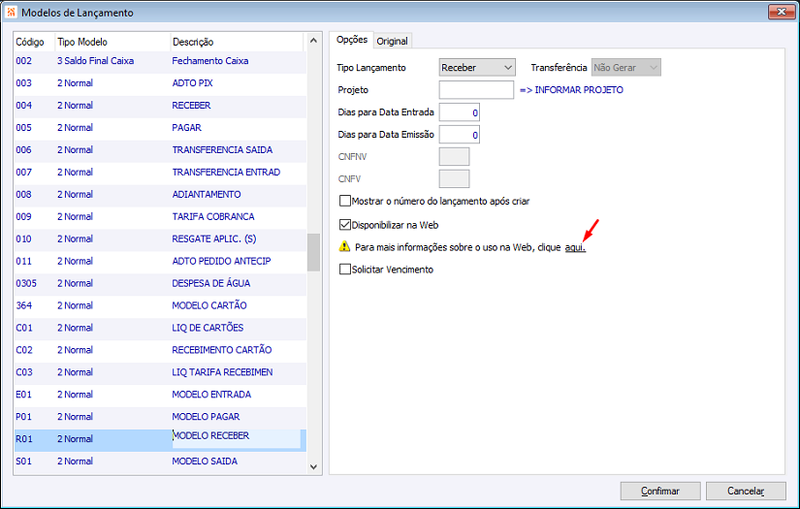Open the 'aqui' web info link
Image resolution: width=800 pixels, height=509 pixels.
point(575,247)
